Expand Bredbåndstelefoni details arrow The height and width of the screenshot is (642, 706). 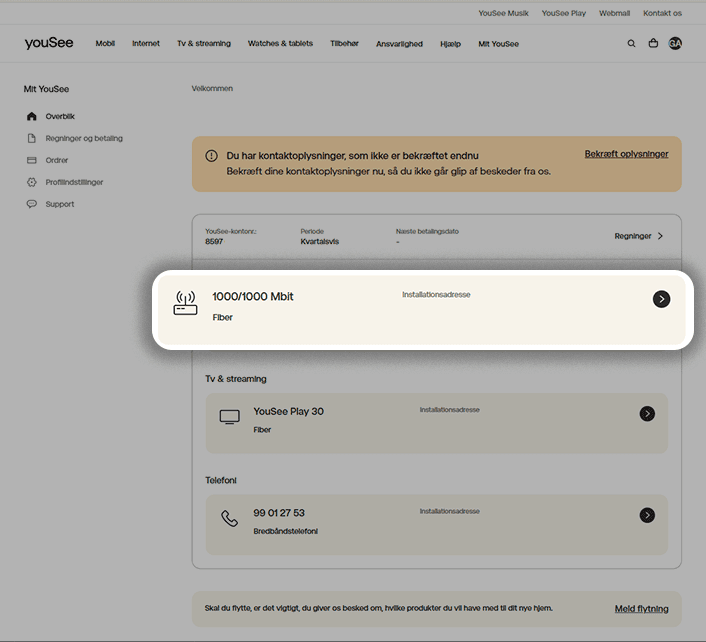click(x=647, y=515)
